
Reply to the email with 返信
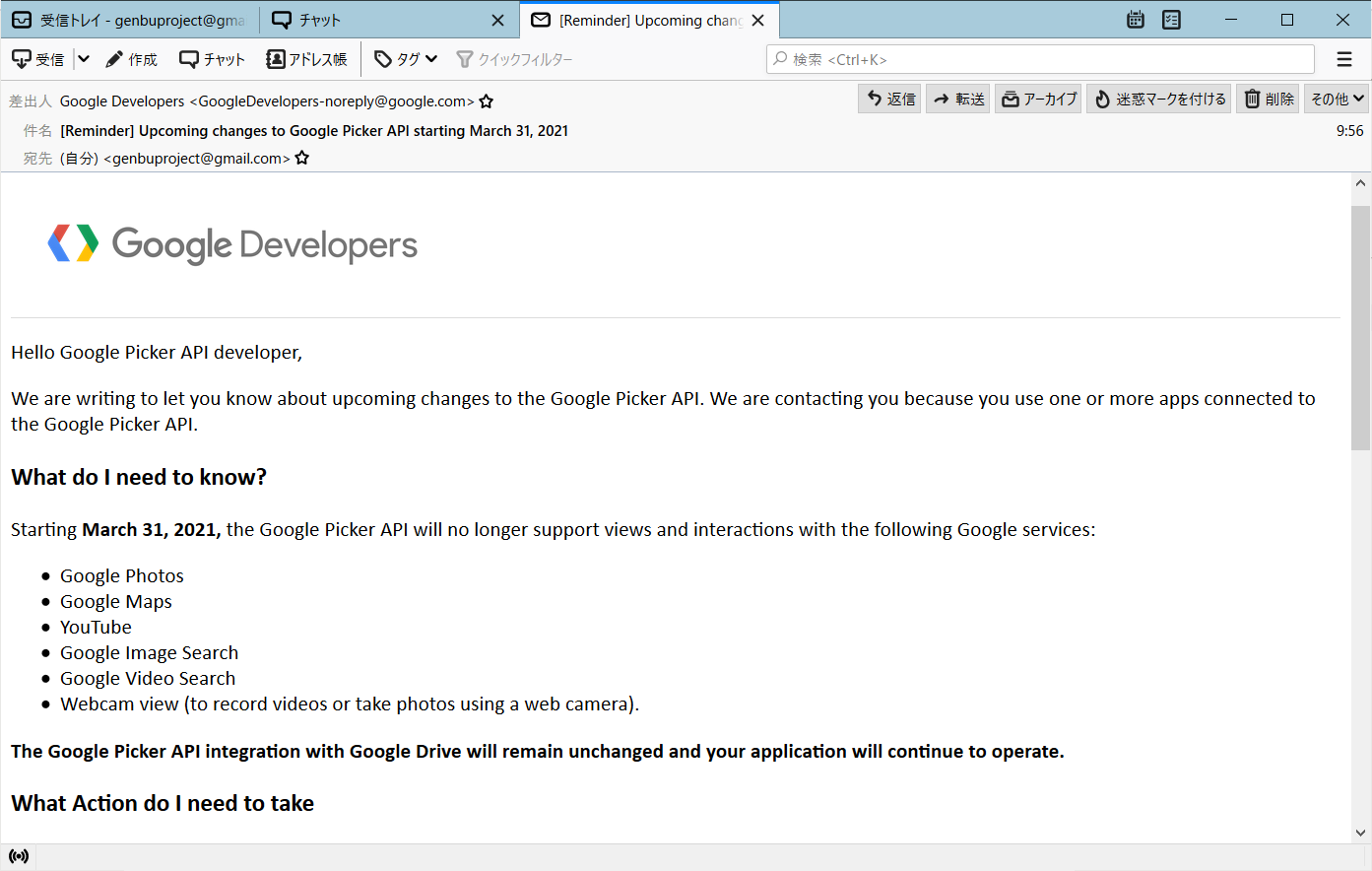click(x=890, y=99)
